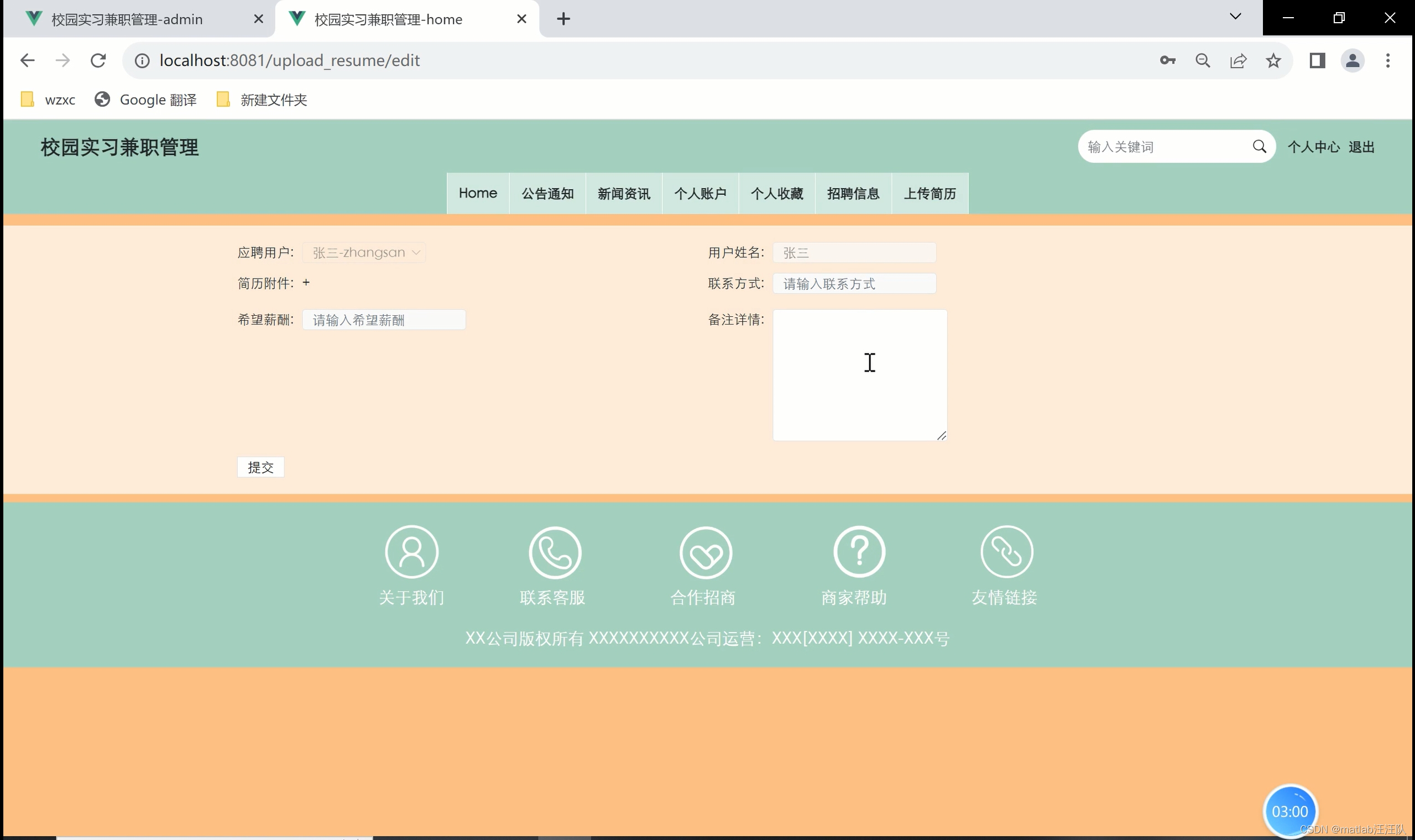Click the plus icon to add 简历附件

click(306, 283)
